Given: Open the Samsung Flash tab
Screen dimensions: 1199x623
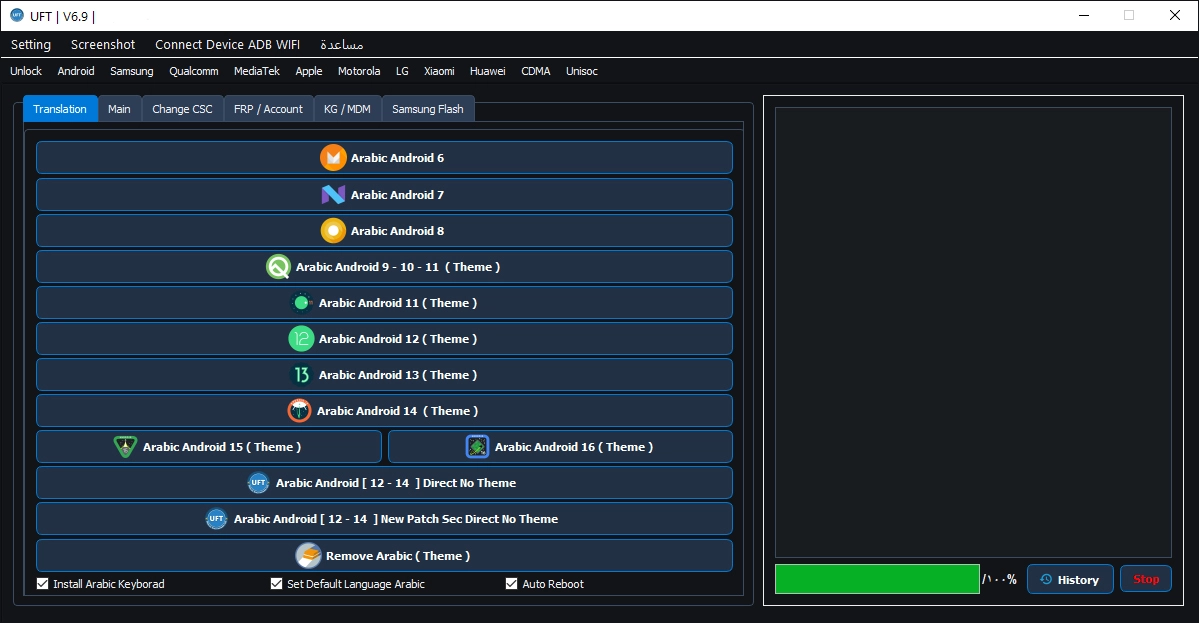Looking at the screenshot, I should [x=427, y=109].
